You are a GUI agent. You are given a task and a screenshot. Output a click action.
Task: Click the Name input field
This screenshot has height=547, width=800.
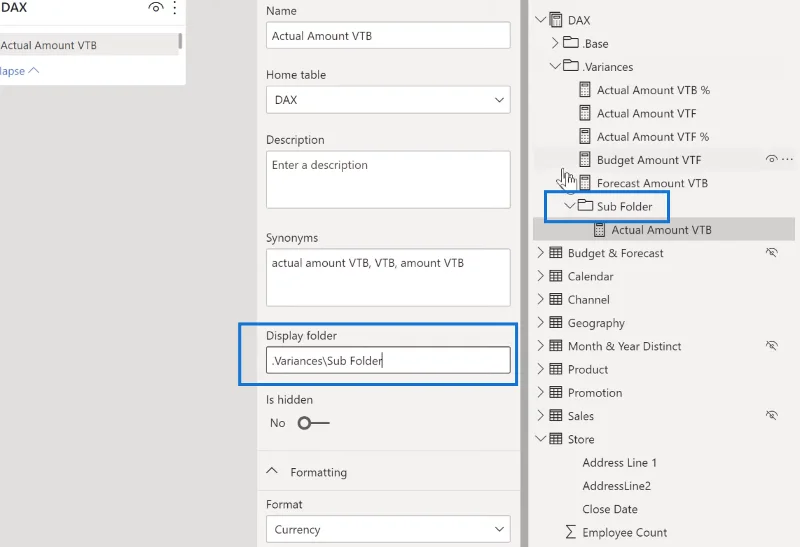click(388, 36)
